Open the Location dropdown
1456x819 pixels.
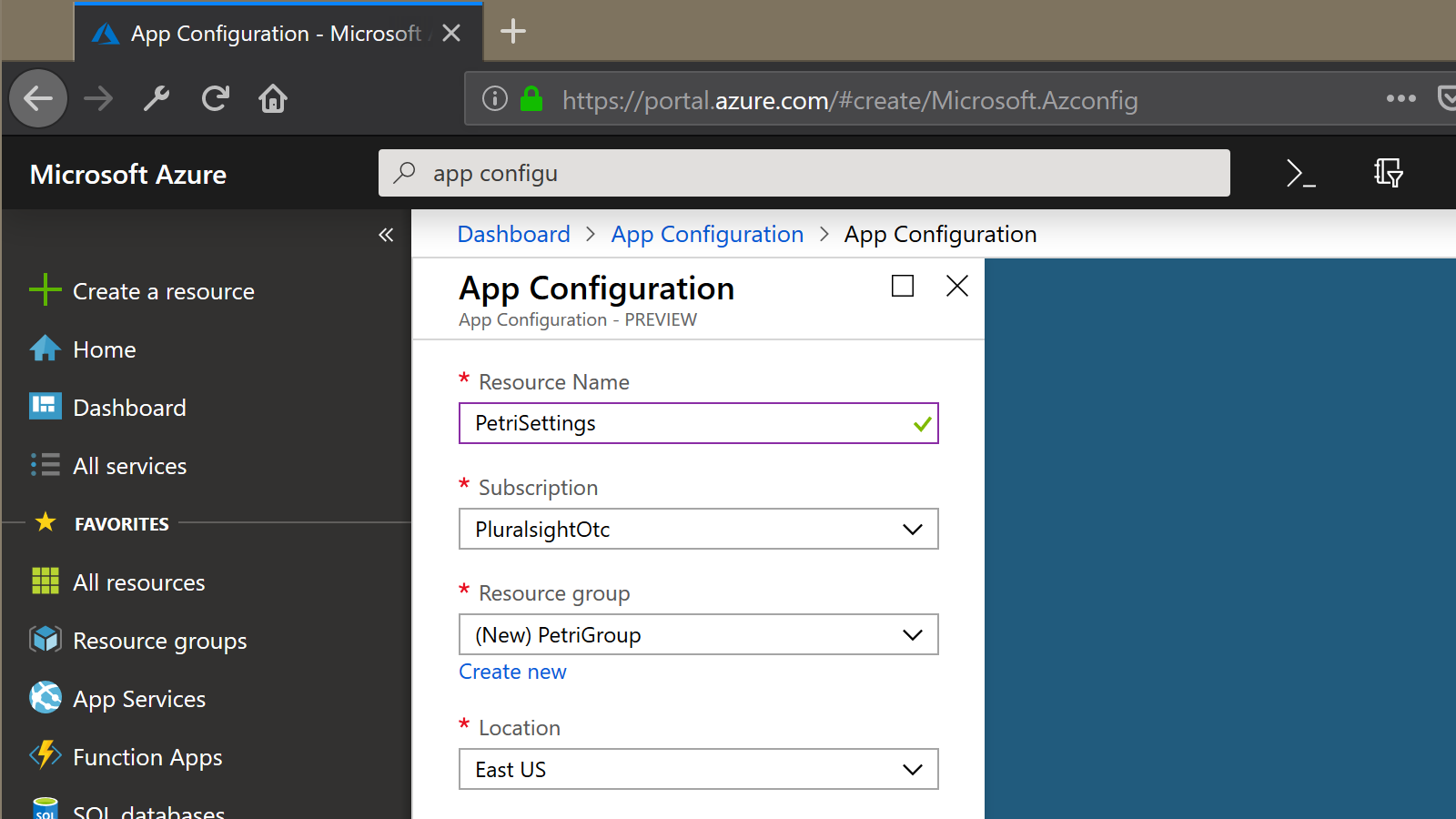click(699, 769)
